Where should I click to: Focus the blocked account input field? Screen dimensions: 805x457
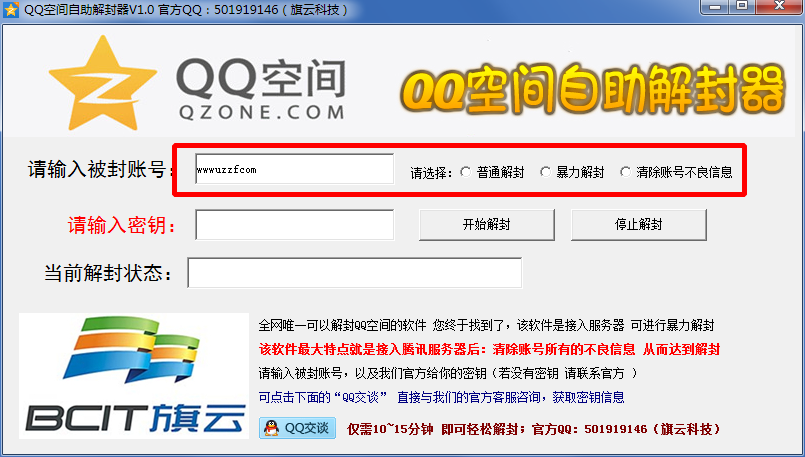(x=294, y=168)
